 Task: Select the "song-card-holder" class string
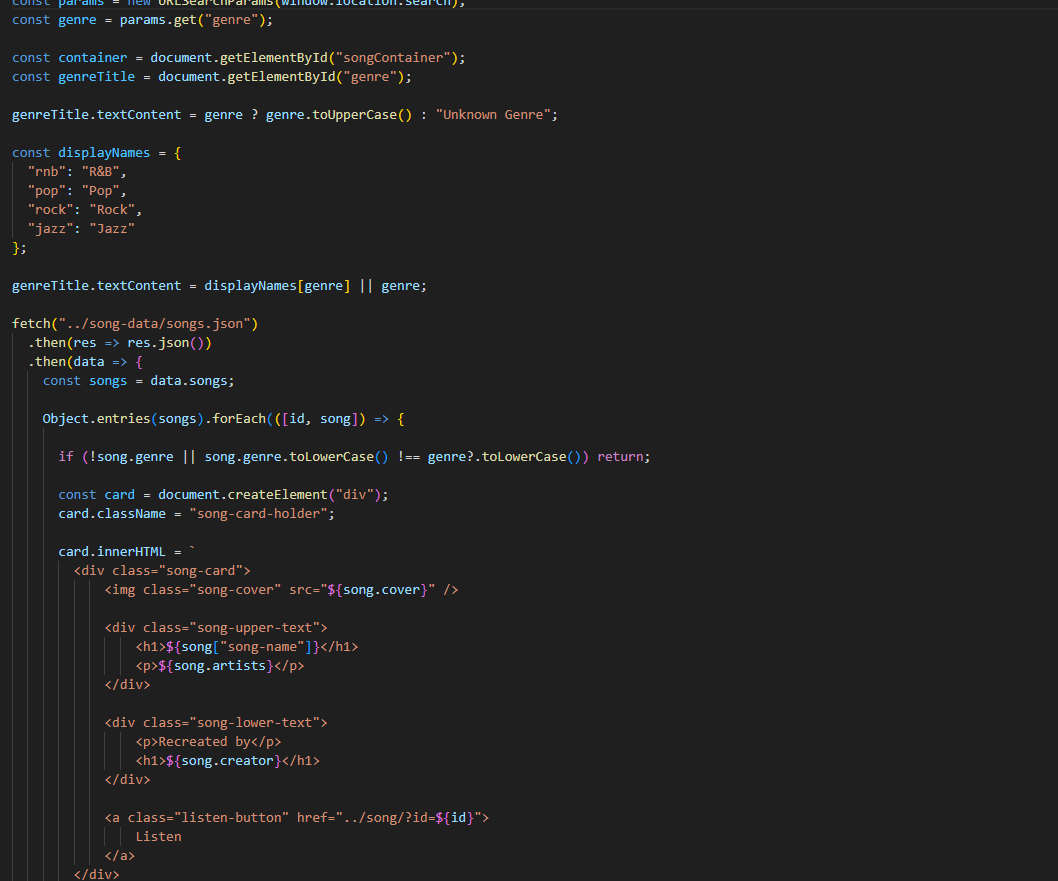261,514
